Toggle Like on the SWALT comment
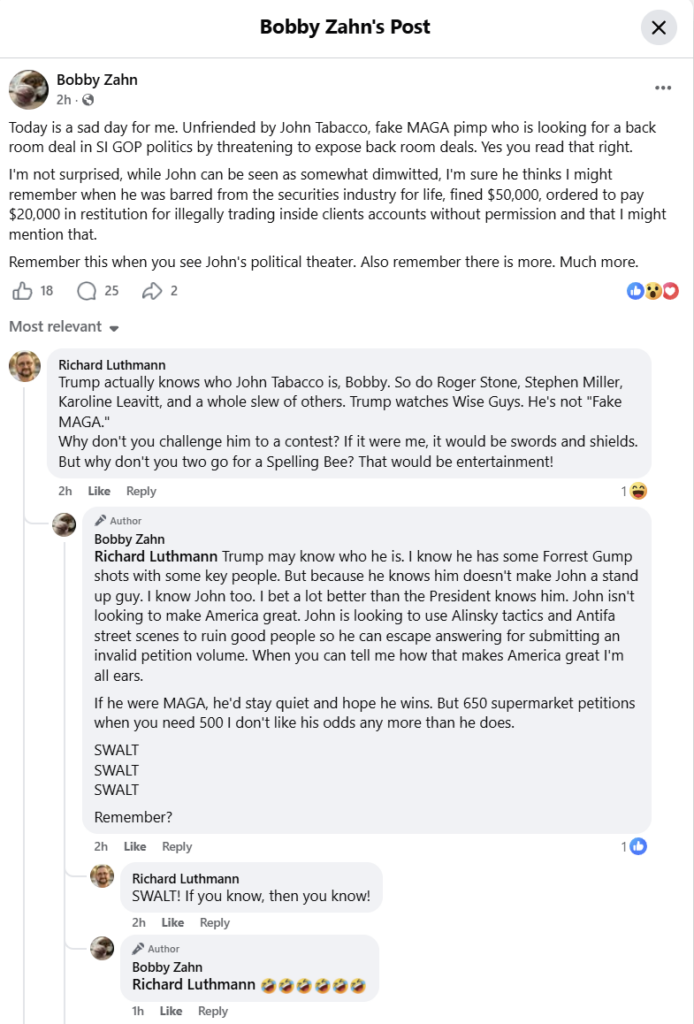The image size is (694, 1024). pyautogui.click(x=172, y=922)
